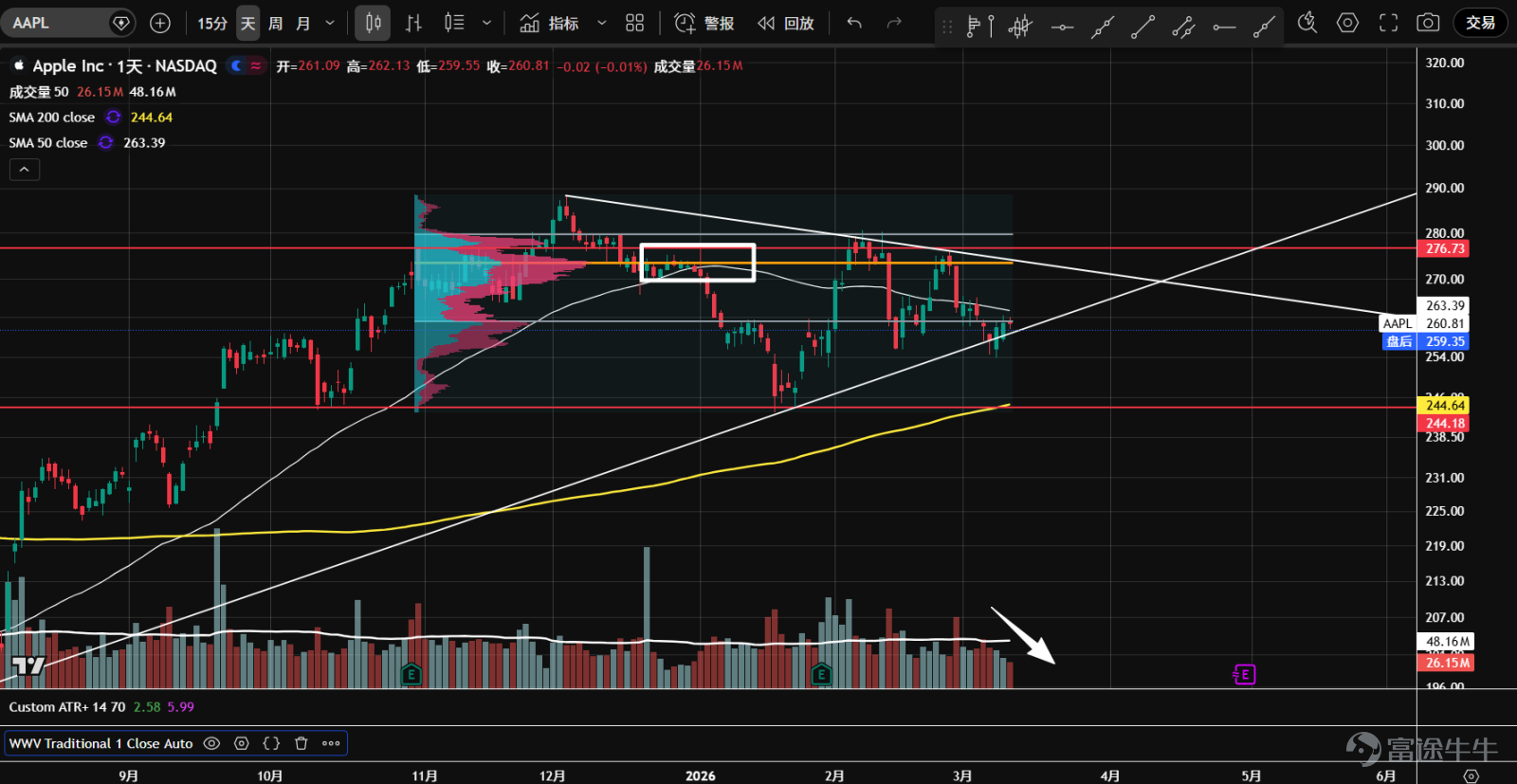Delete the WVV Traditional indicator
Viewport: 1517px width, 784px height.
[302, 744]
